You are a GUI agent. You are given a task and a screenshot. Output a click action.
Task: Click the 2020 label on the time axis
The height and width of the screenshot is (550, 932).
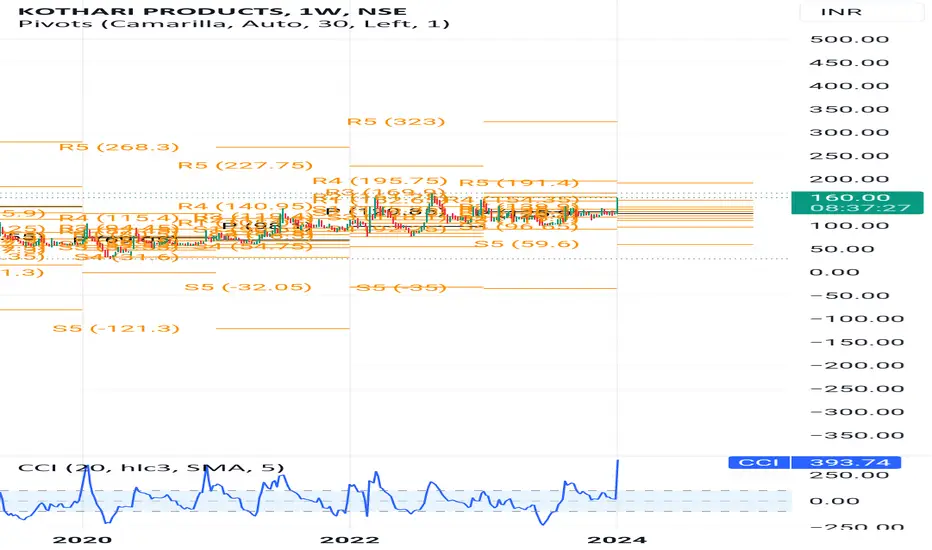(82, 539)
